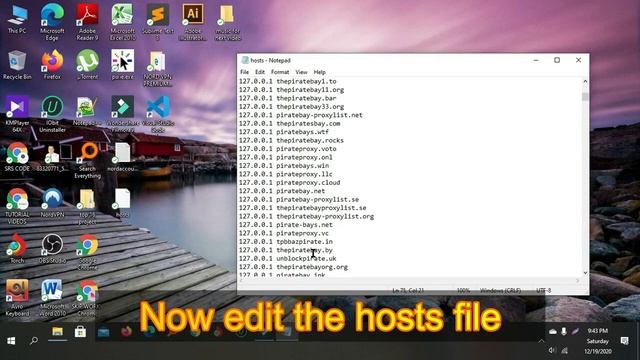Click the Adobe Illustrator desktop icon

pyautogui.click(x=193, y=22)
